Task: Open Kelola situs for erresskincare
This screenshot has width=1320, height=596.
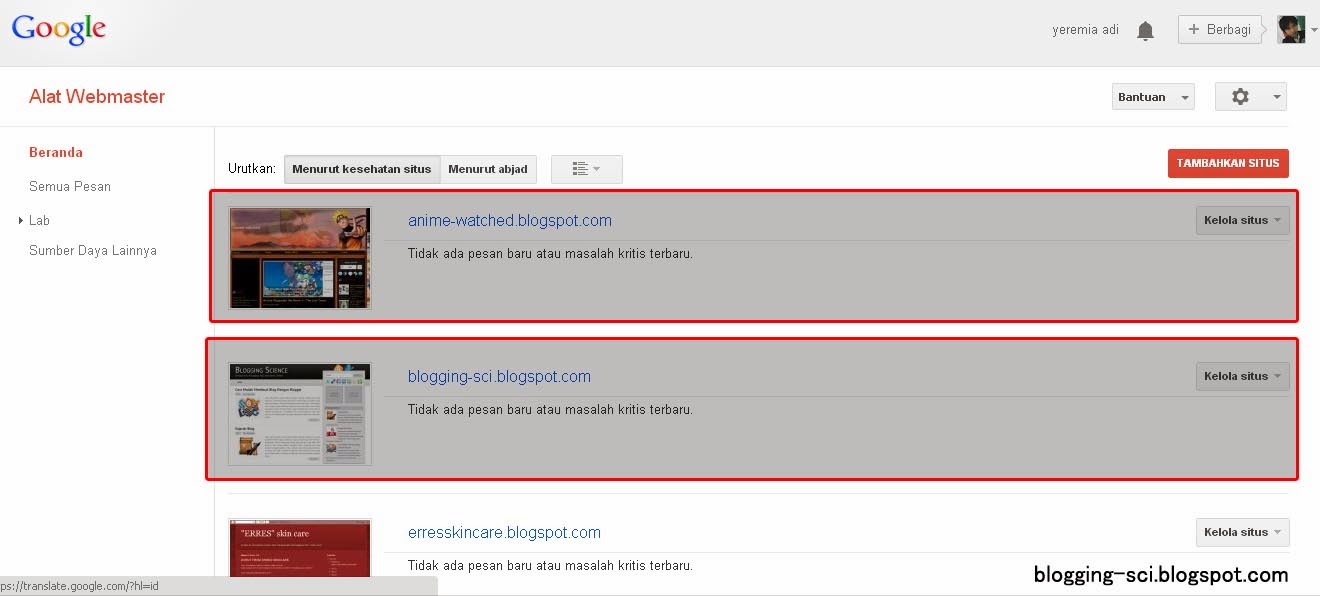Action: point(1242,532)
